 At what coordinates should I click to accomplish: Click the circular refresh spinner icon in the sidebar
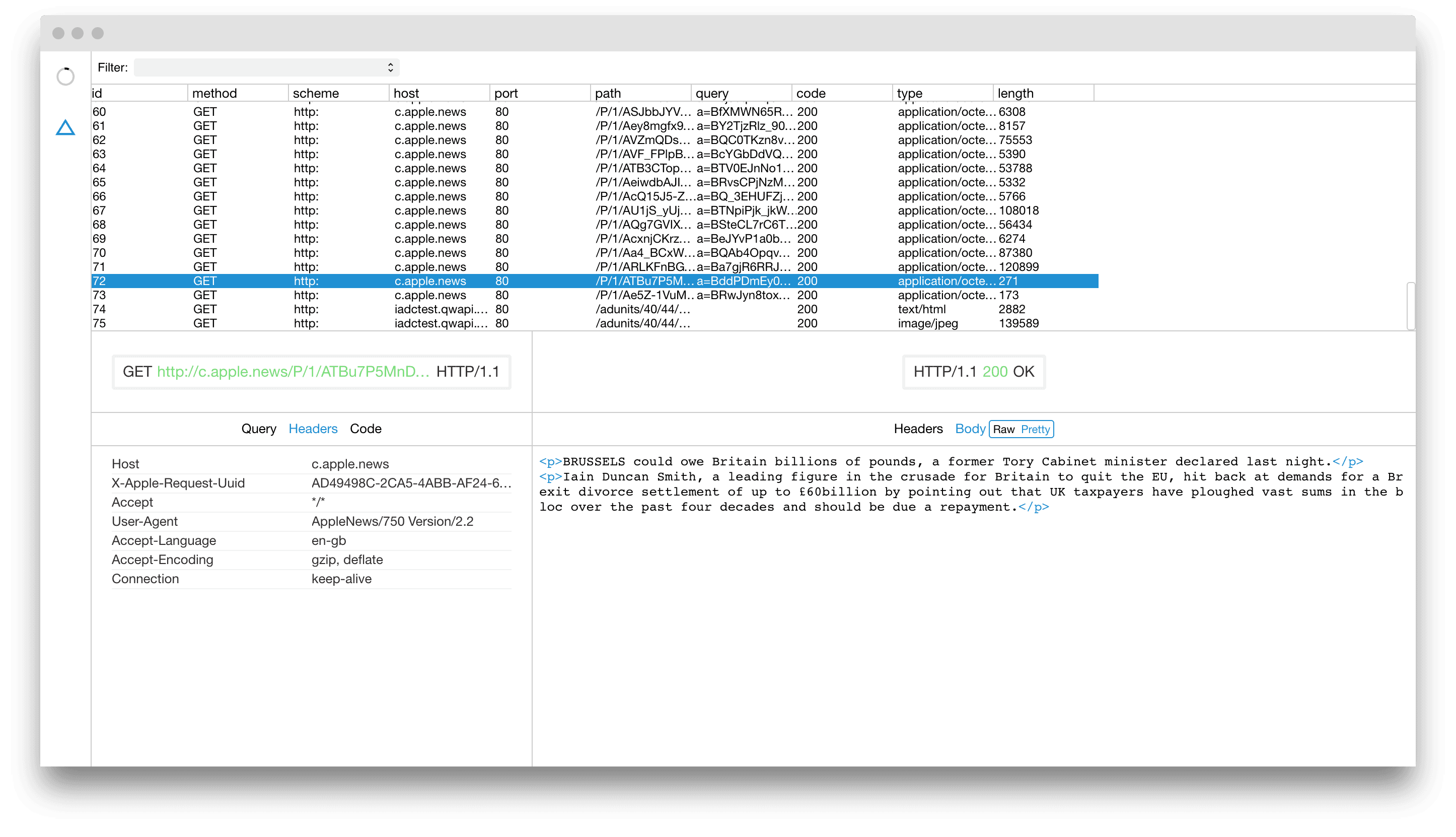tap(65, 76)
